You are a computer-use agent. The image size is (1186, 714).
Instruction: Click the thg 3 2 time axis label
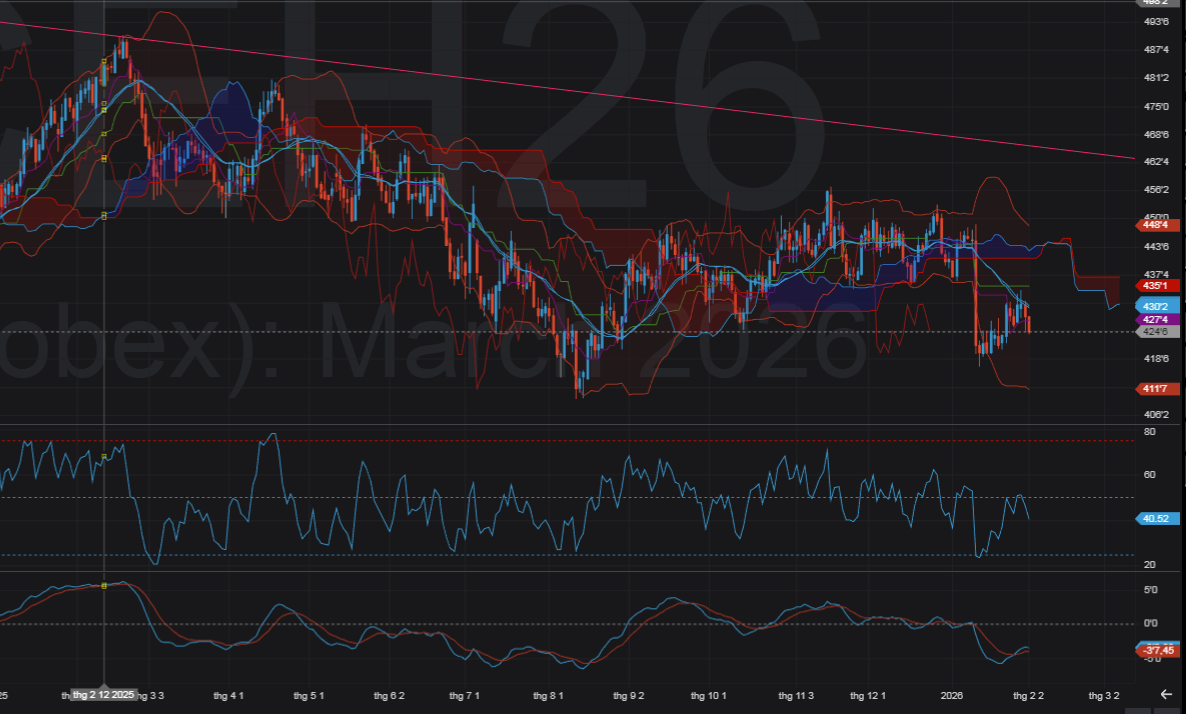(1103, 695)
